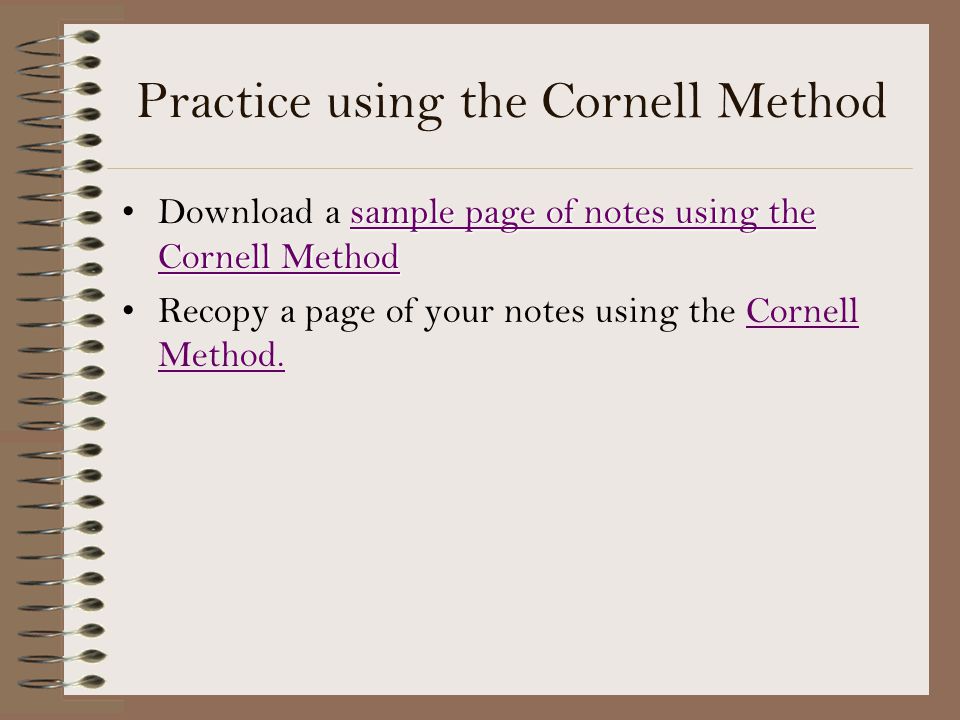Click the word Download in first bullet
This screenshot has width=960, height=720.
pyautogui.click(x=236, y=212)
